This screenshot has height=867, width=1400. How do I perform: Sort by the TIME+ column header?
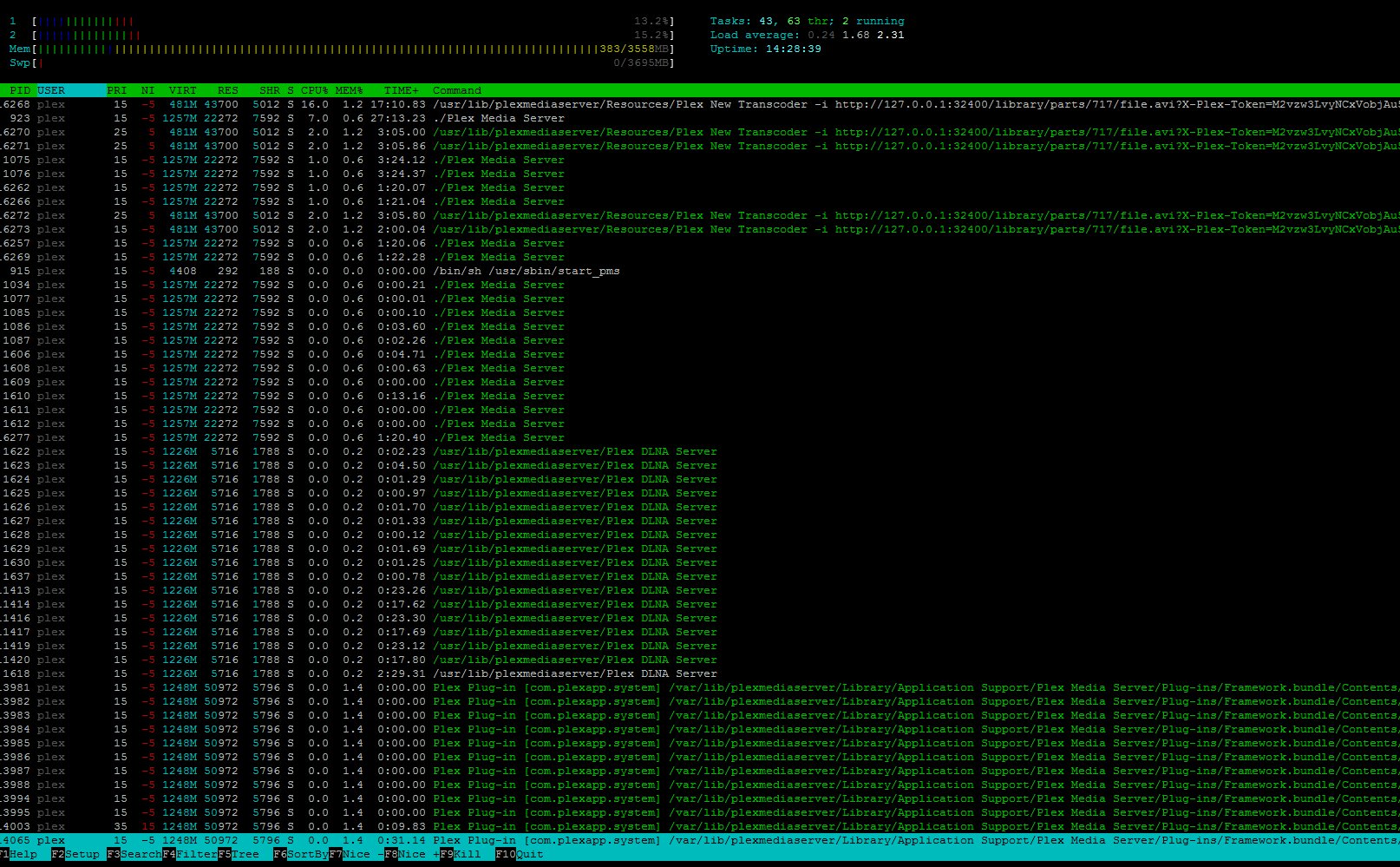point(402,90)
